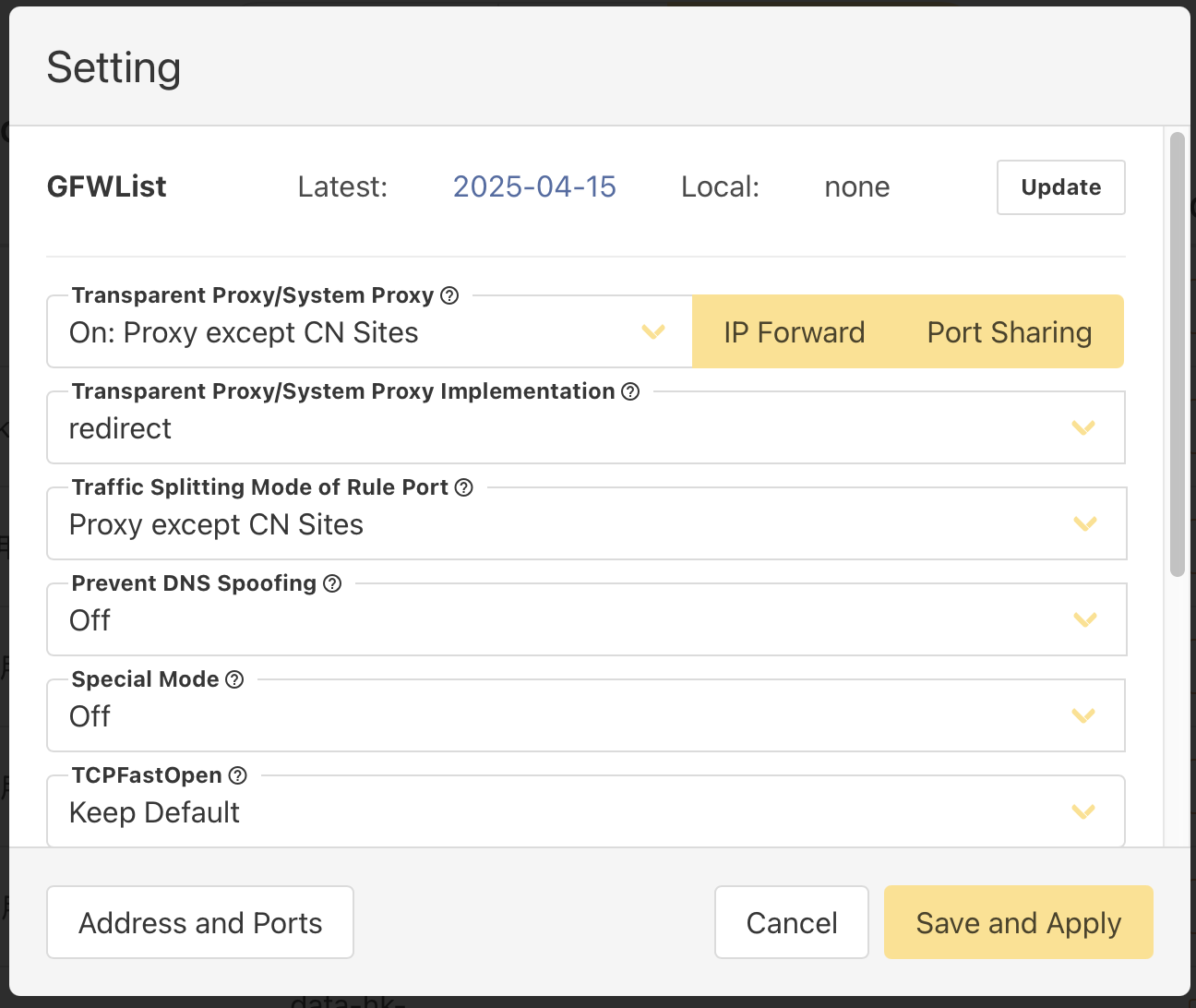This screenshot has width=1196, height=1008.
Task: Open the Special Mode dropdown
Action: [585, 717]
